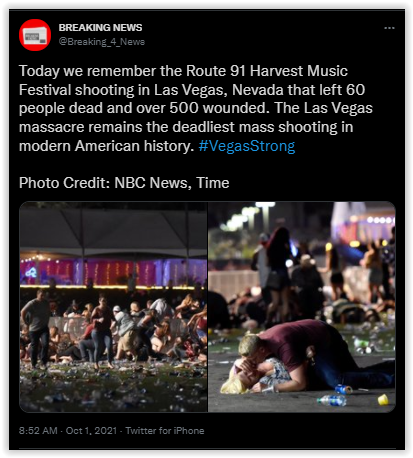Click the Photo Credit: NBC News, Time line
Image resolution: width=413 pixels, height=458 pixels.
(x=124, y=183)
